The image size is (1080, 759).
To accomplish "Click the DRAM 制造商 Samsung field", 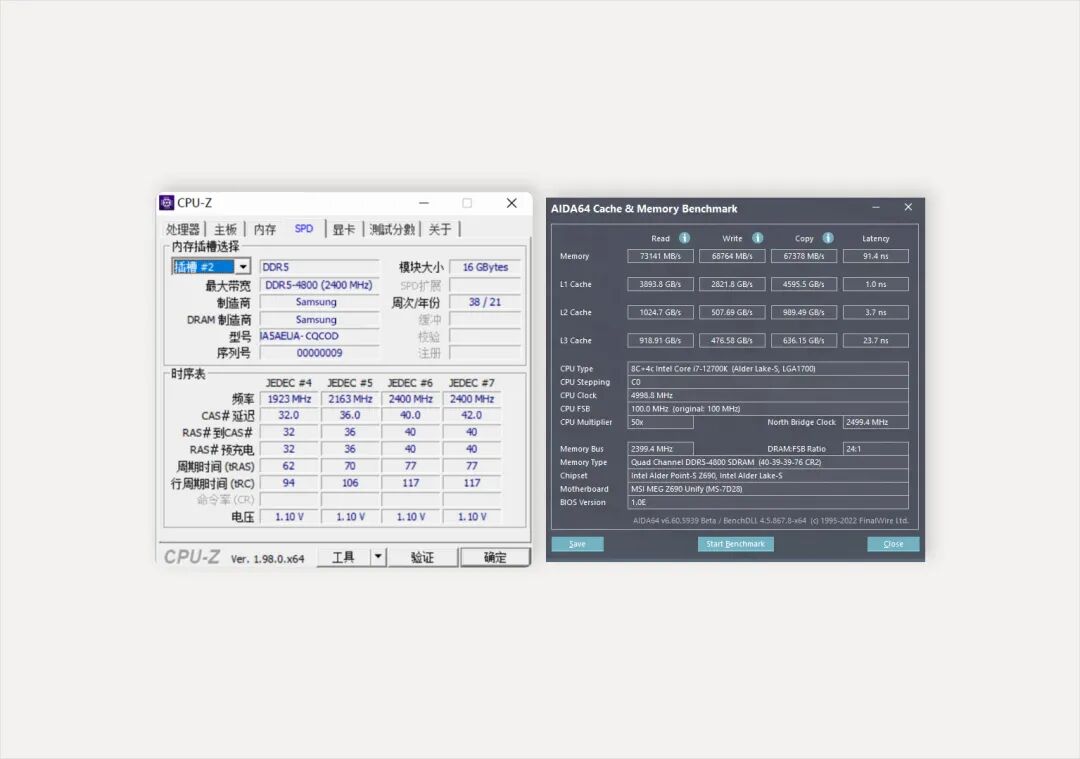I will (319, 320).
